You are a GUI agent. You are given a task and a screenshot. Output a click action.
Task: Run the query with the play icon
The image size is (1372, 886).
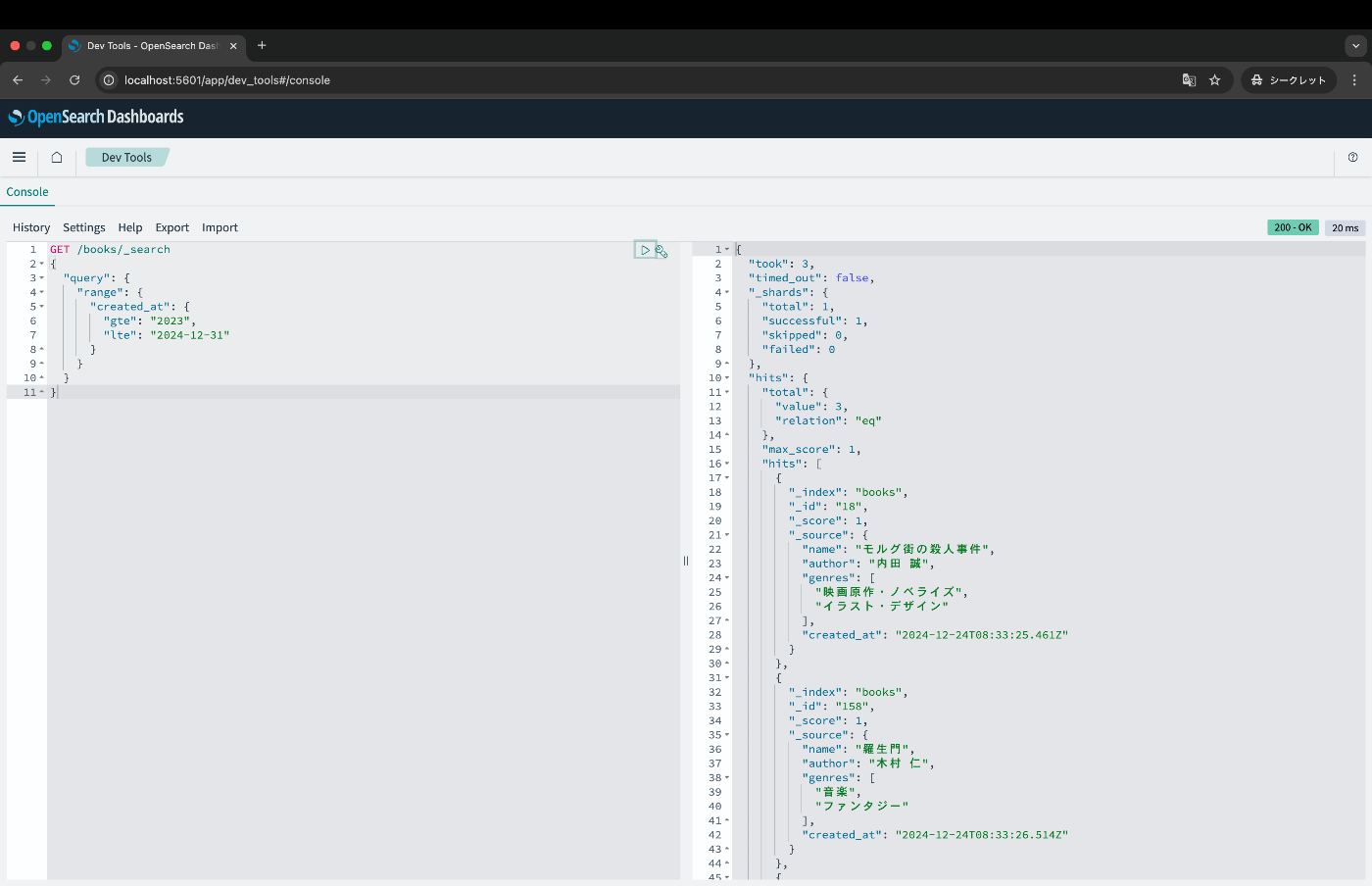click(645, 250)
